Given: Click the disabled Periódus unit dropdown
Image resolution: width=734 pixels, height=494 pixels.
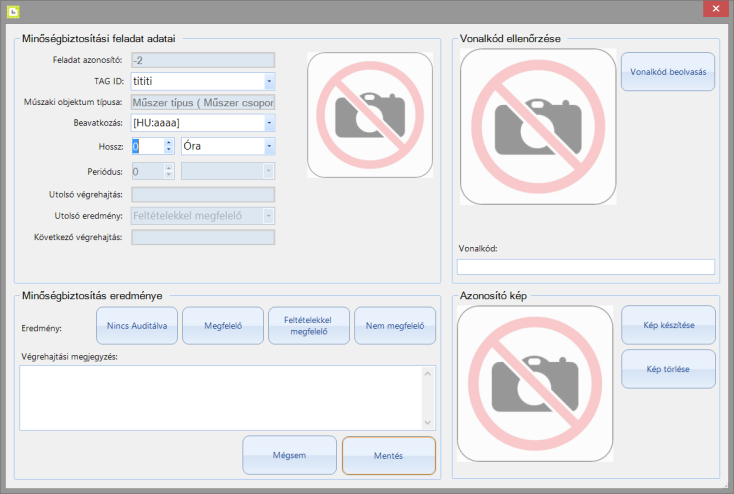Looking at the screenshot, I should 228,171.
